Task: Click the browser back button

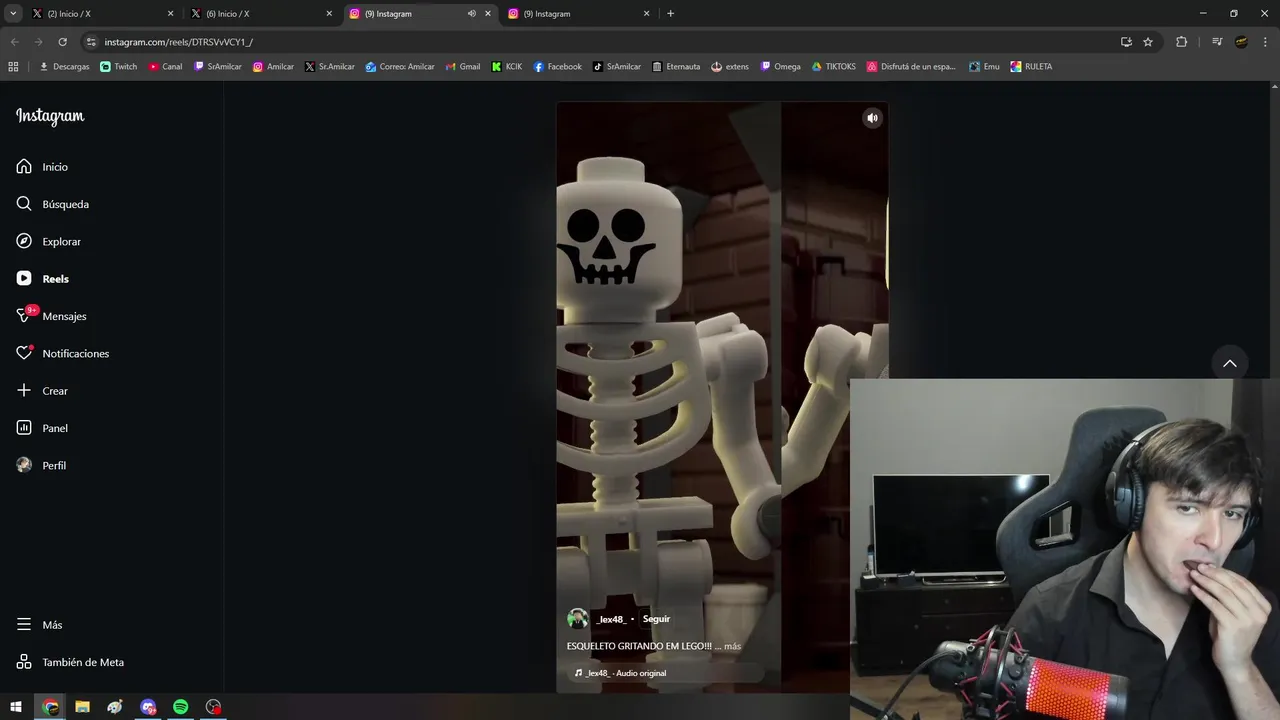Action: click(x=14, y=42)
